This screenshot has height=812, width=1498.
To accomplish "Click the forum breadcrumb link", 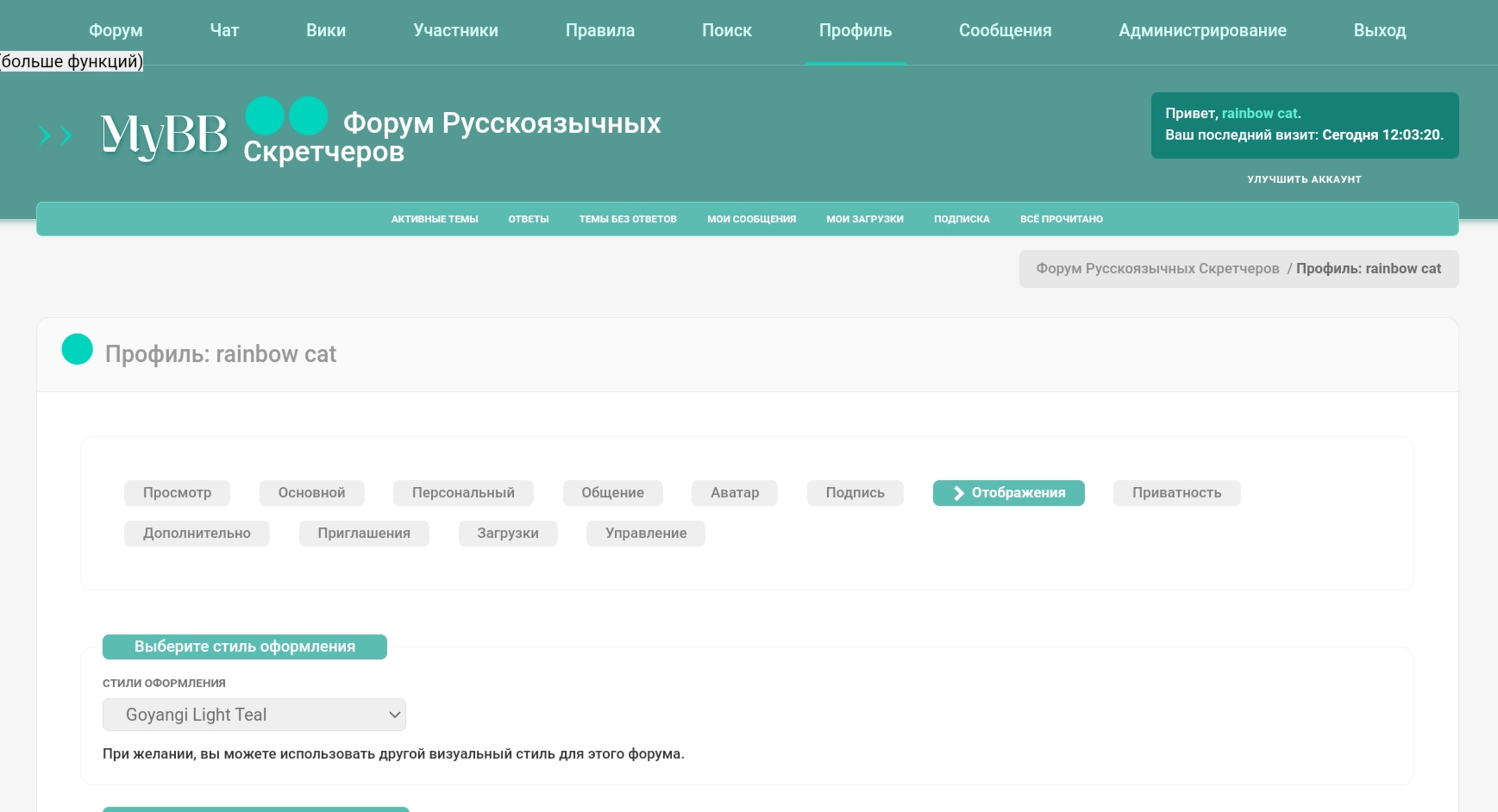I will coord(1156,269).
